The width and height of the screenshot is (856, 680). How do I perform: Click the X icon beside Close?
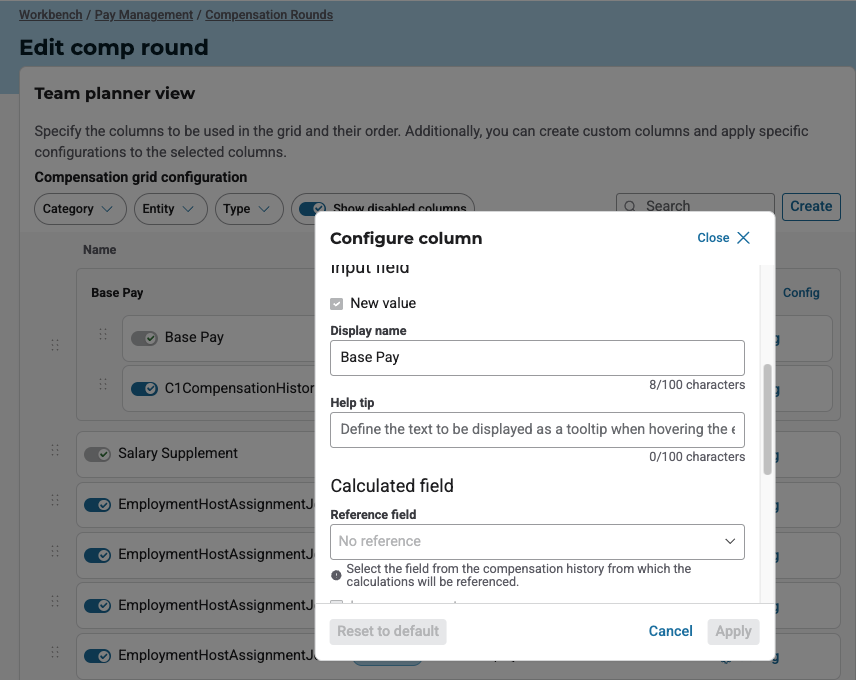[x=743, y=238]
